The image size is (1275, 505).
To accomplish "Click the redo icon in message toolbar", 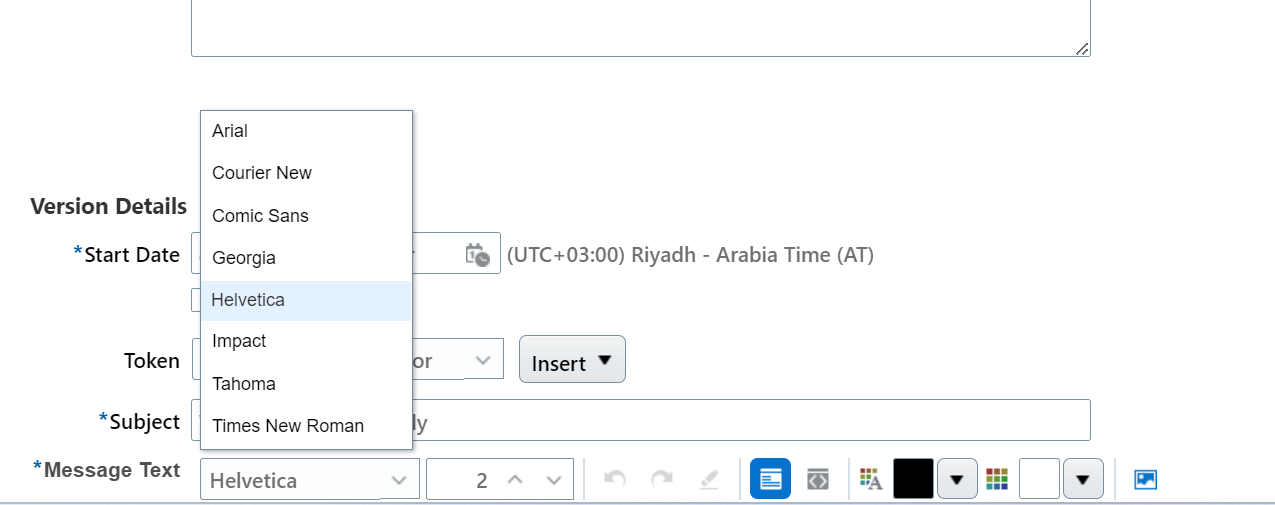I will point(662,480).
